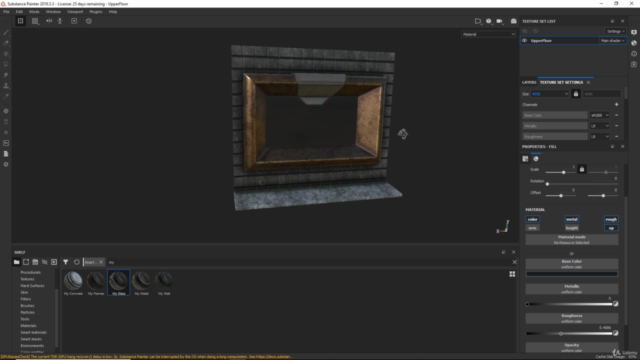Screen dimensions: 640x360
Task: Open the Mode menu
Action: click(x=34, y=12)
